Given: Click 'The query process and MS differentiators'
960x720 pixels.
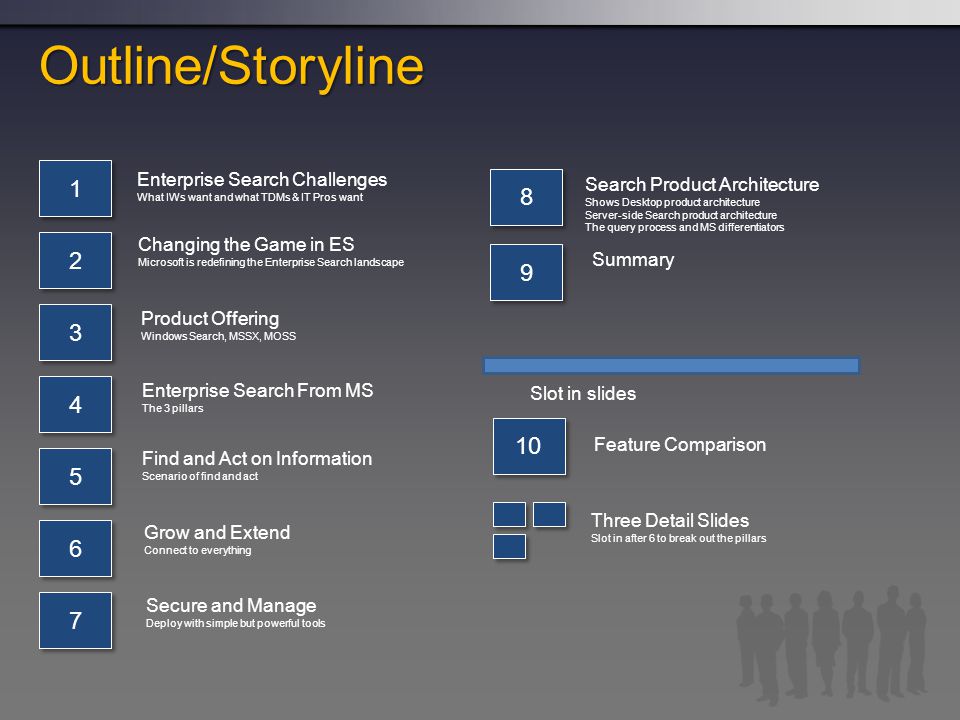Looking at the screenshot, I should [x=684, y=227].
